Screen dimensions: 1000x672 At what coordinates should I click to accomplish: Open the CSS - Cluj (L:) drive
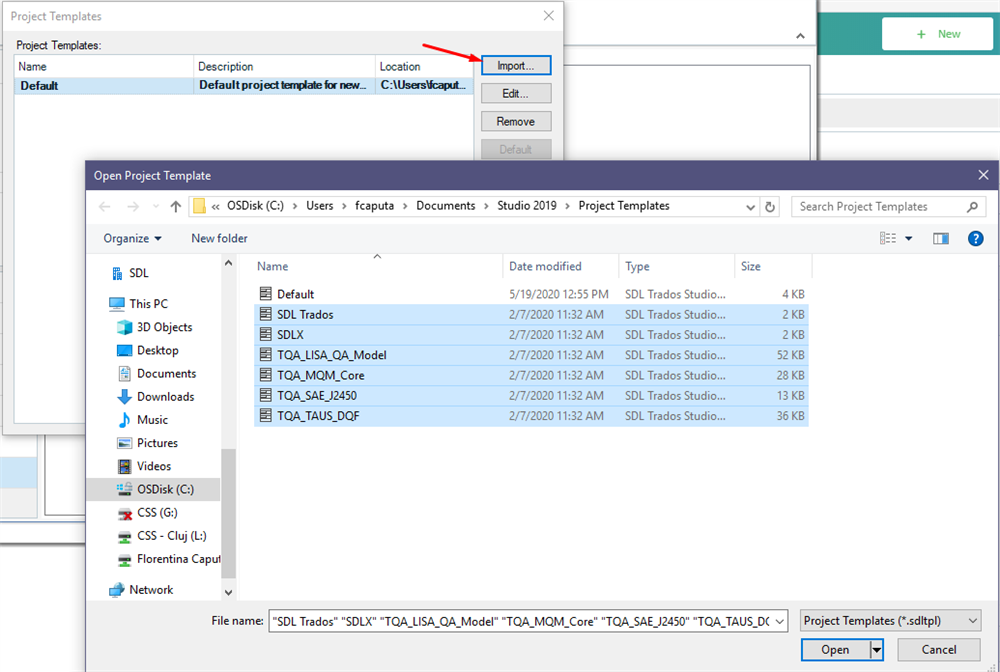tap(163, 536)
